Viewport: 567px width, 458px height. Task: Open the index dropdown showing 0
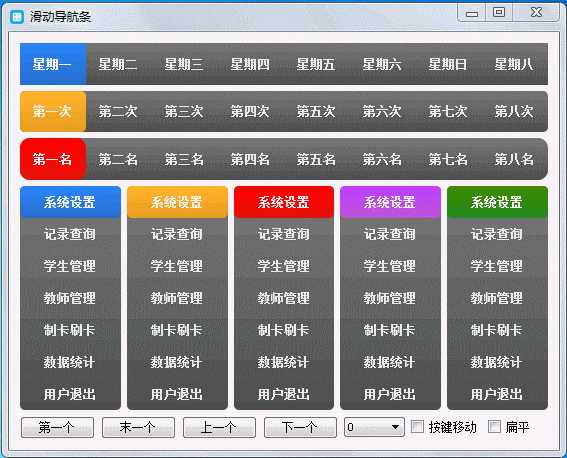pos(374,427)
